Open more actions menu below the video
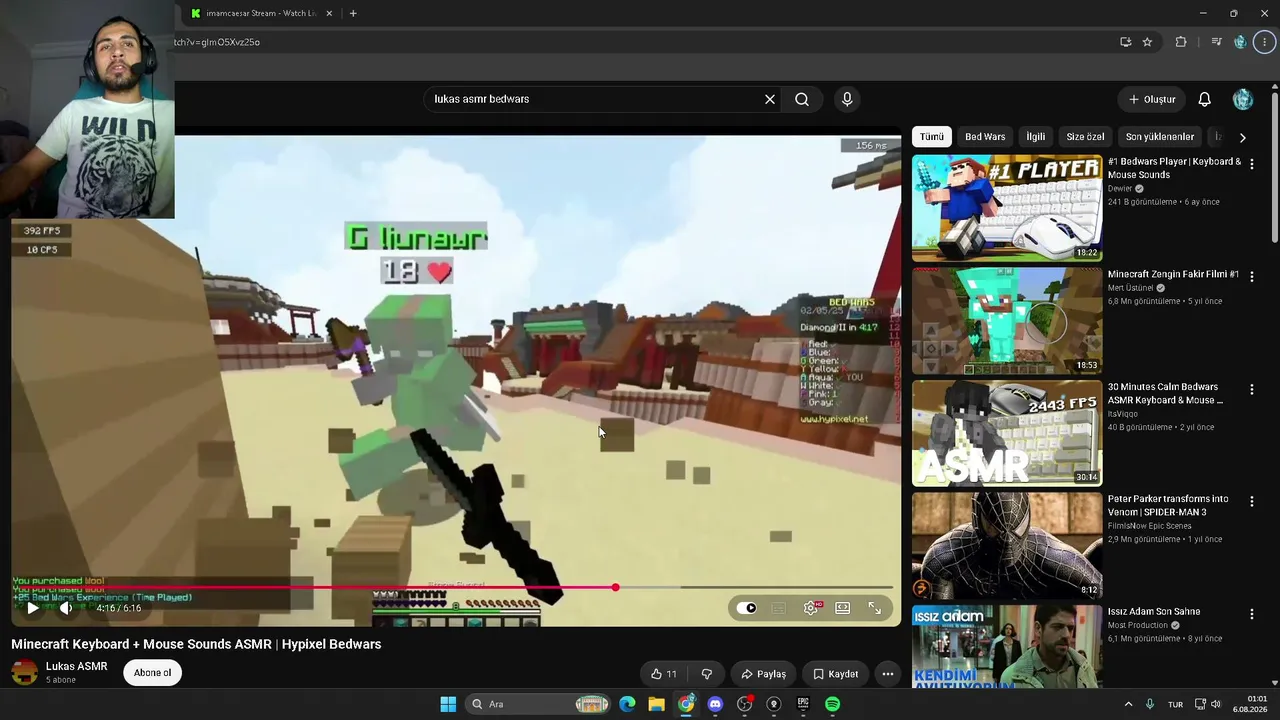This screenshot has height=720, width=1280. pyautogui.click(x=888, y=674)
